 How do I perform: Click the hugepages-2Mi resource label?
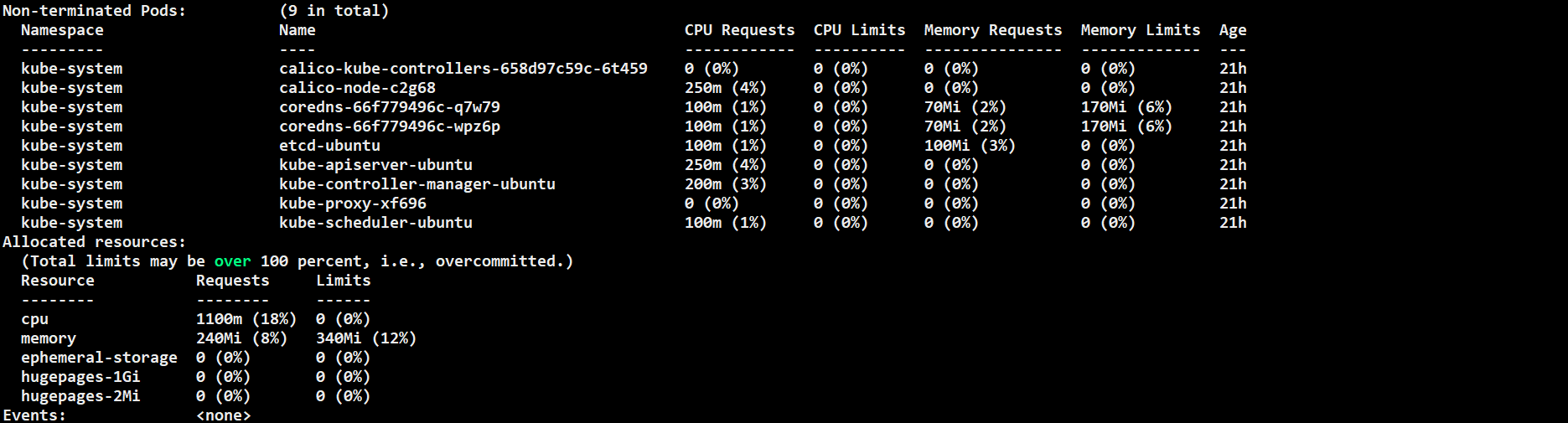pos(80,396)
